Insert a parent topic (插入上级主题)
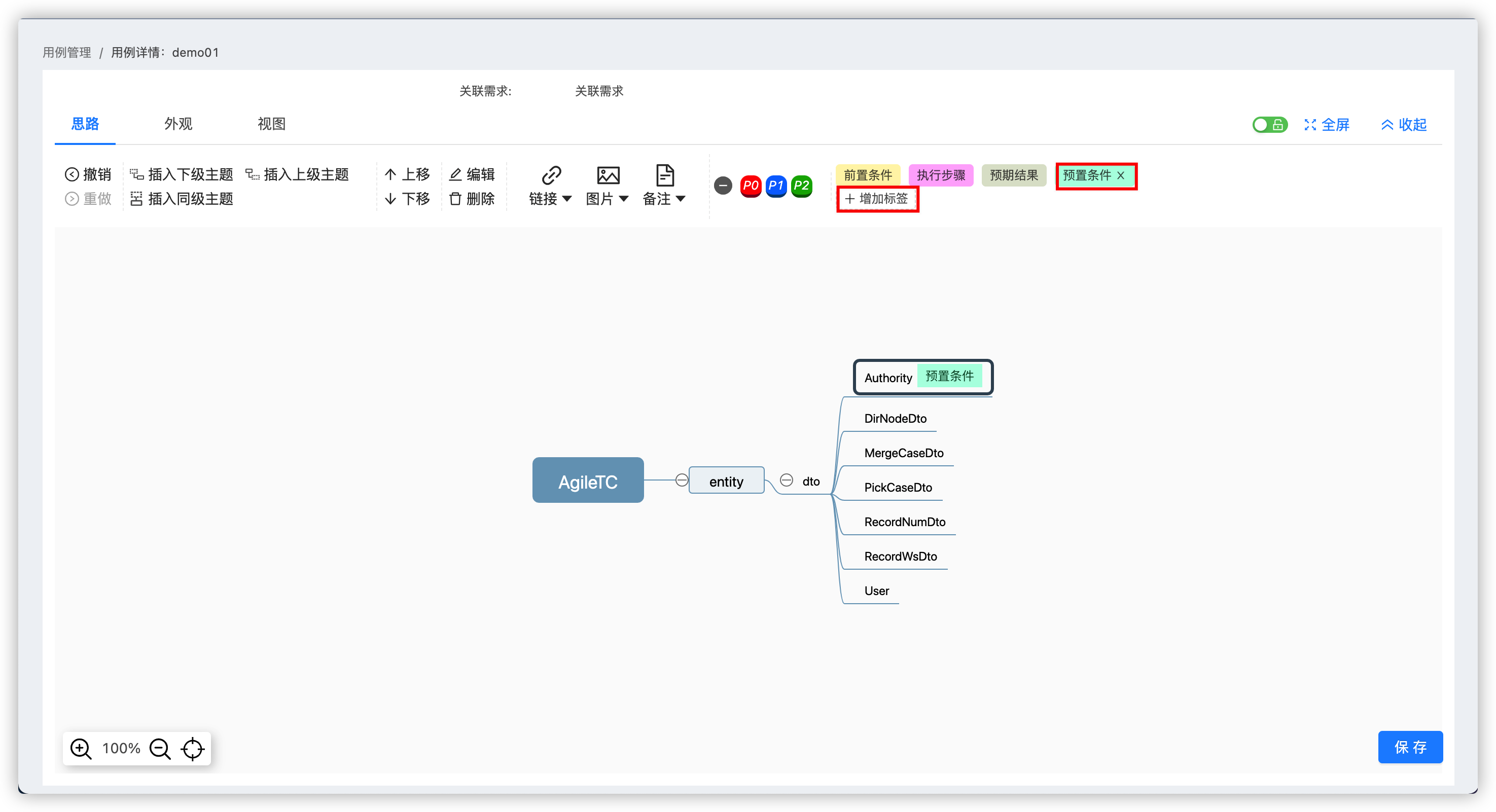Screen dimensions: 1496x812 pos(297,174)
